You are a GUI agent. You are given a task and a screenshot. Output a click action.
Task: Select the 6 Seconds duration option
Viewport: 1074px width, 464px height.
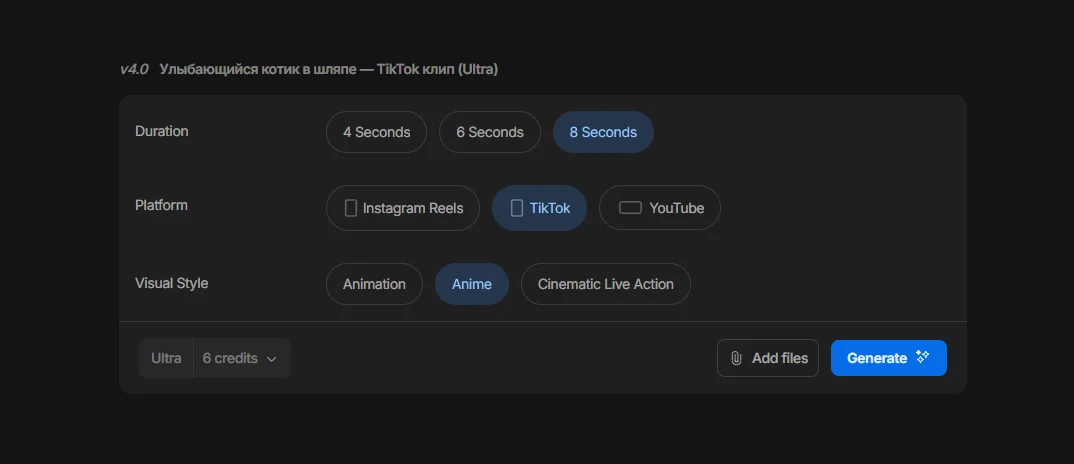490,132
